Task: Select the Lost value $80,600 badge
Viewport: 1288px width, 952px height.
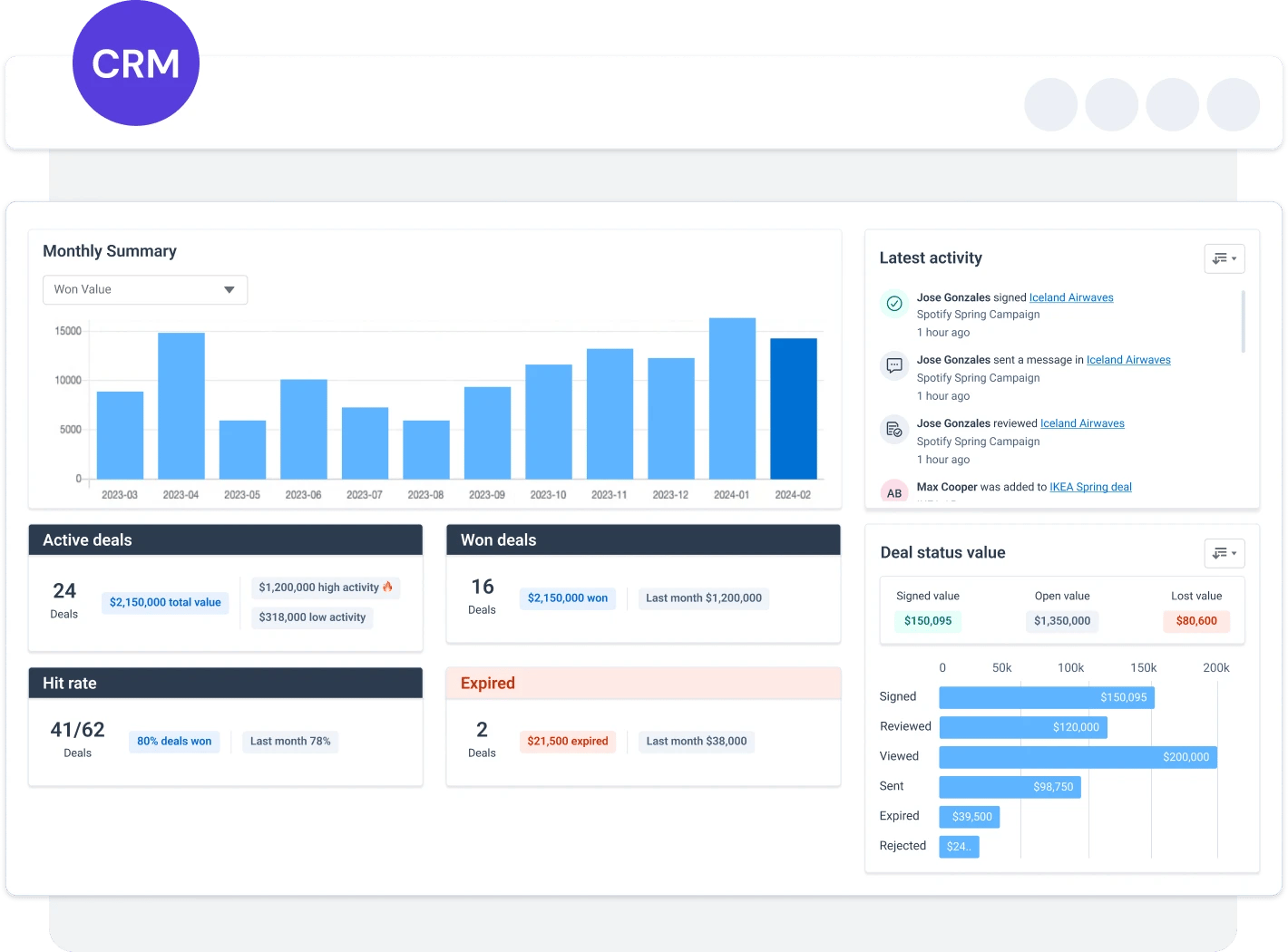Action: pos(1196,621)
